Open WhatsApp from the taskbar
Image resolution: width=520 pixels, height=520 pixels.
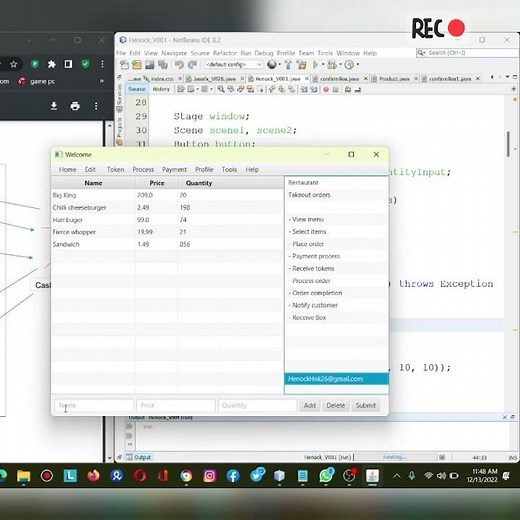[x=326, y=476]
